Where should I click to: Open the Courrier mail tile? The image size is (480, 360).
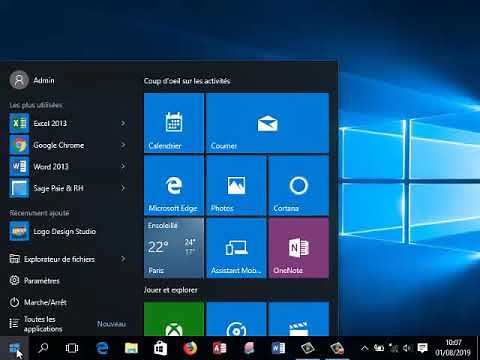click(x=267, y=123)
